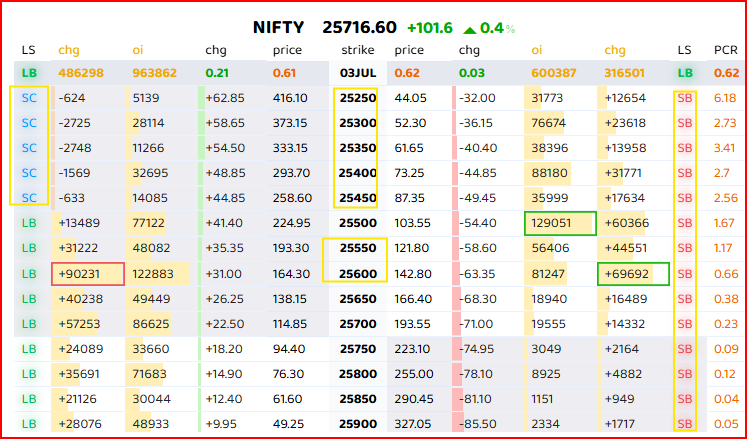Select strike 25900

[358, 424]
